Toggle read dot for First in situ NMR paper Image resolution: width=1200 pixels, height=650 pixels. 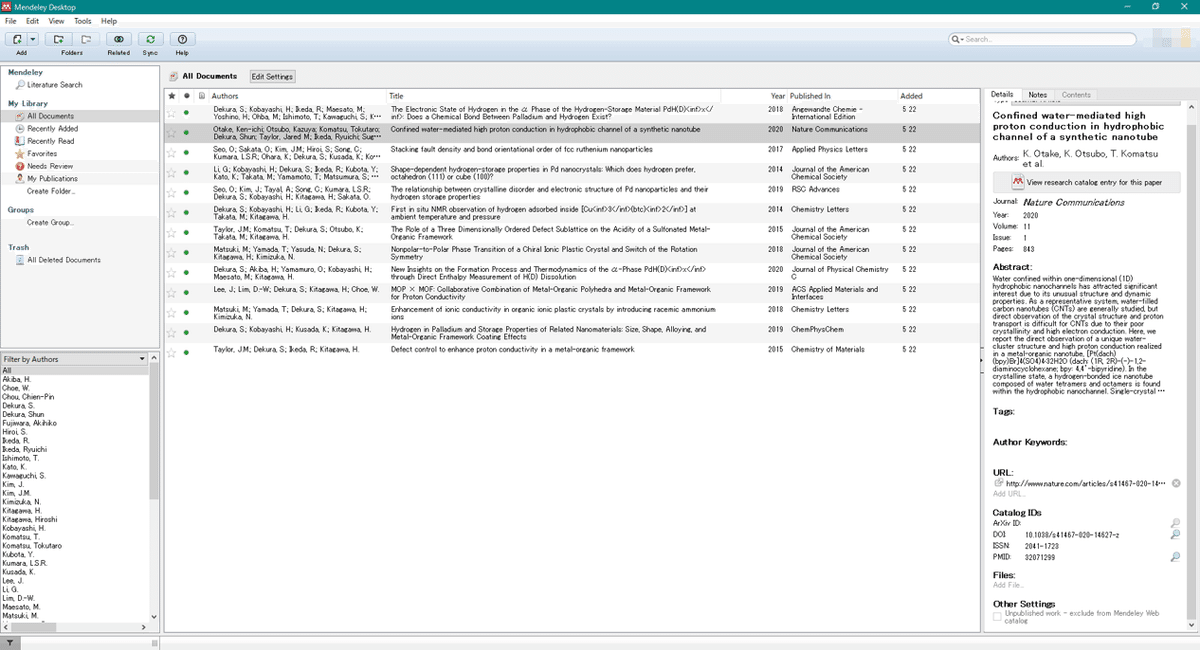[186, 212]
